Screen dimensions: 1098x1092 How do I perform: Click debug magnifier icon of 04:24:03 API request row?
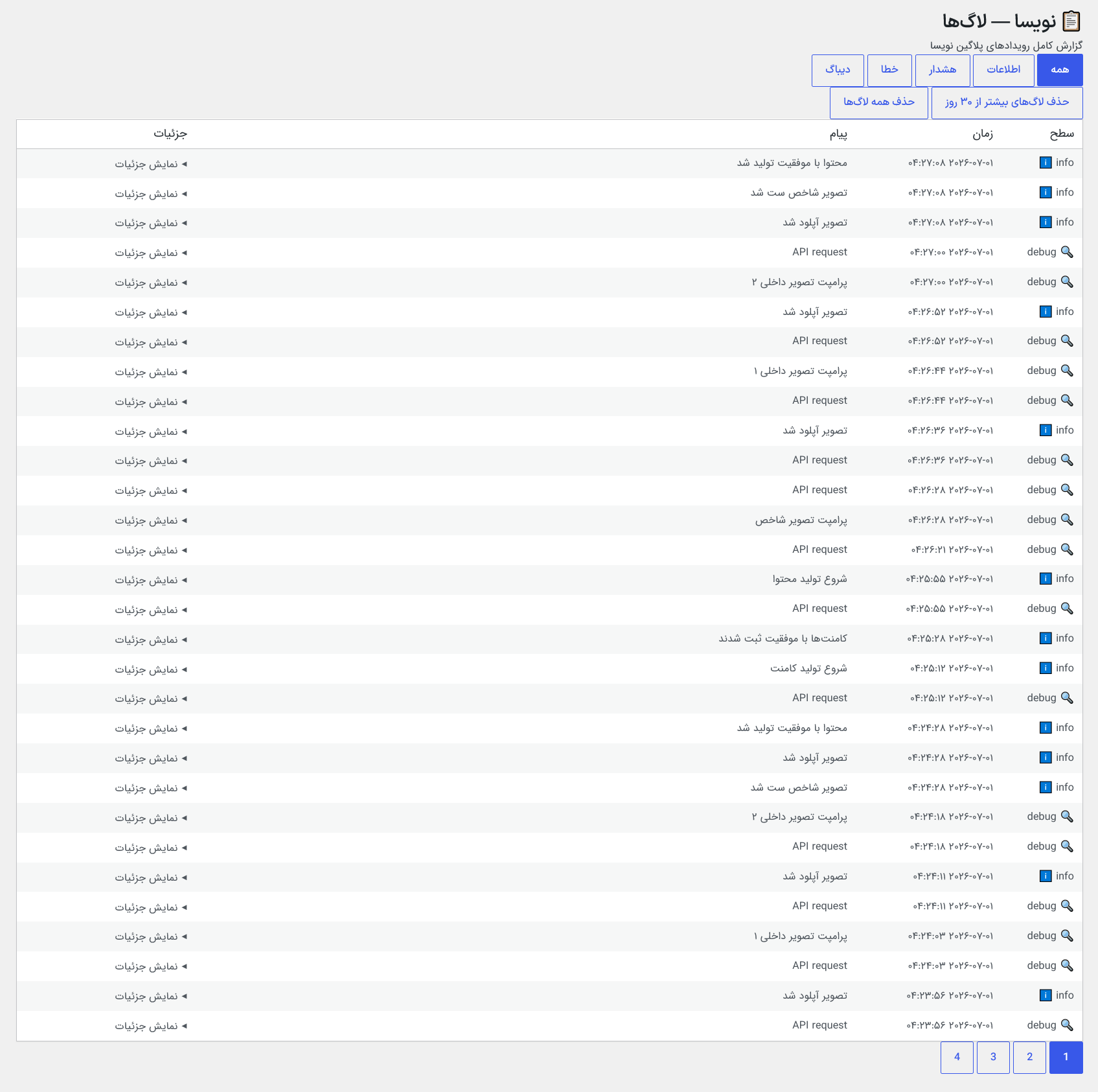[x=1067, y=966]
